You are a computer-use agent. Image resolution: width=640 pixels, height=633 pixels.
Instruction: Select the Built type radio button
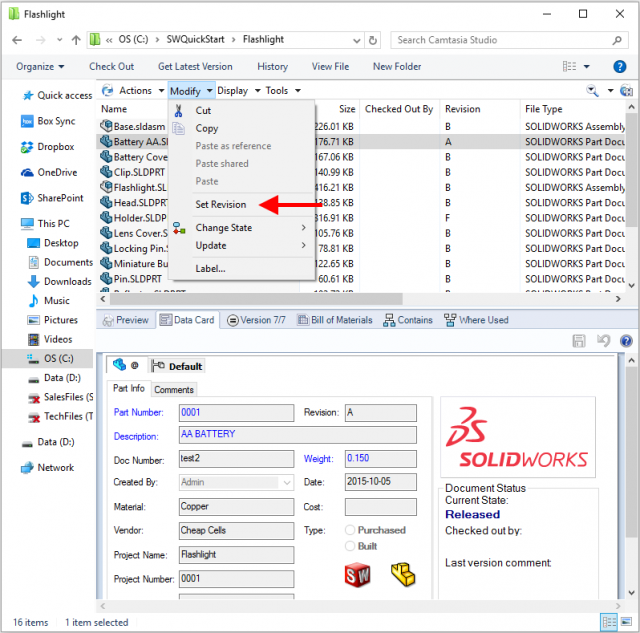[350, 546]
